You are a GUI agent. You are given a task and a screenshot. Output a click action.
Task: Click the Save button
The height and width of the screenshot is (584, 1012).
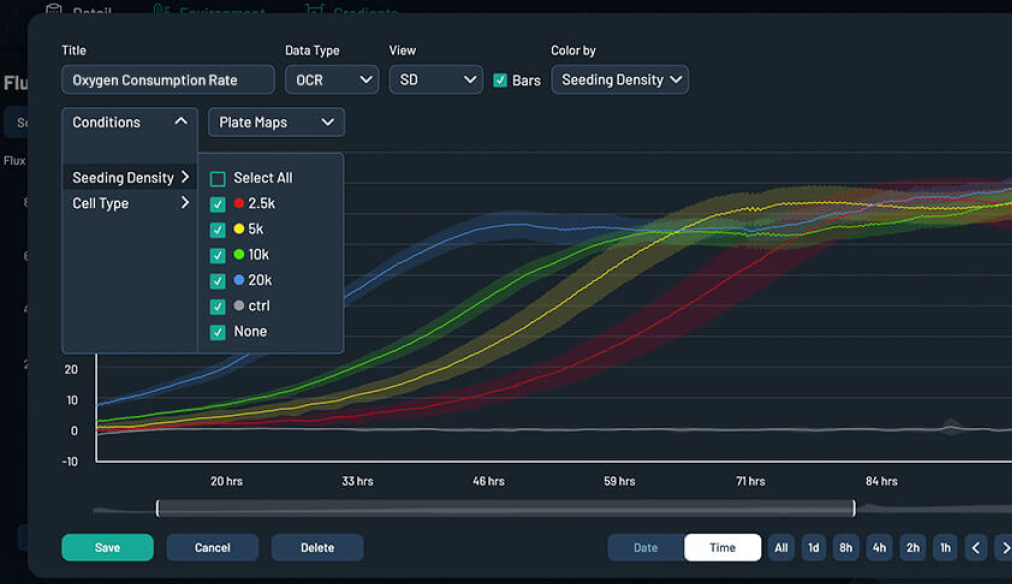(x=107, y=547)
